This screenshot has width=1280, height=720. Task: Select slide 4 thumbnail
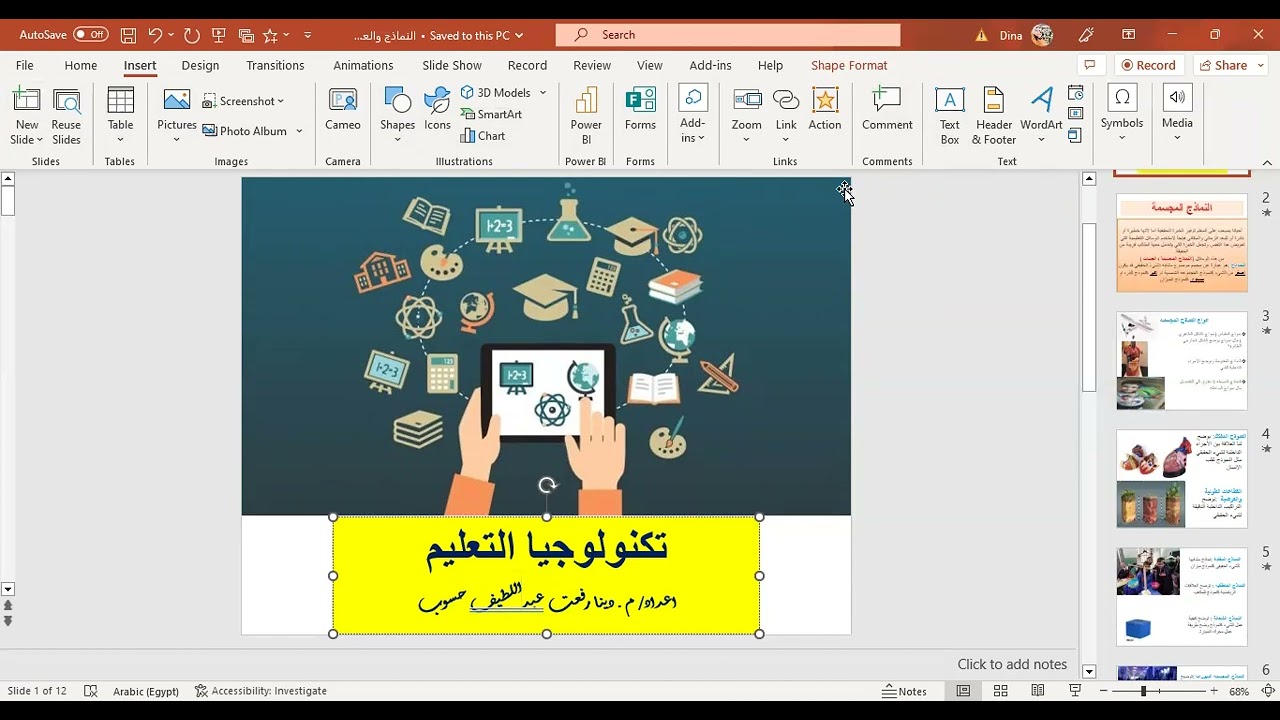tap(1182, 478)
